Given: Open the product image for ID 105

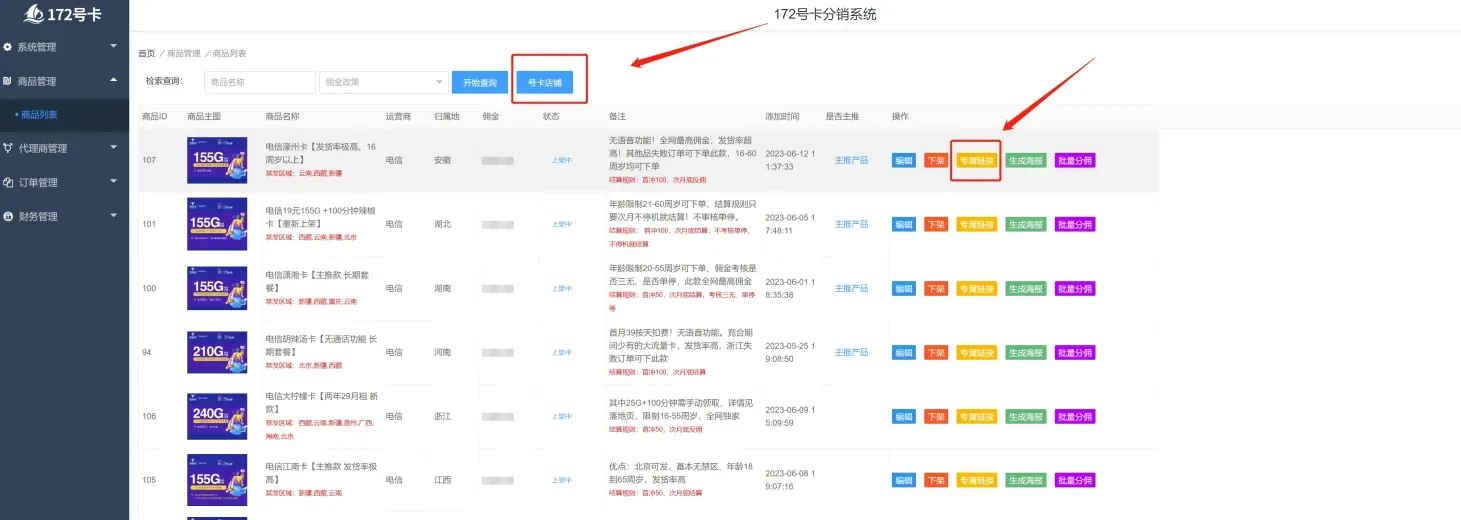Looking at the screenshot, I should [x=217, y=480].
